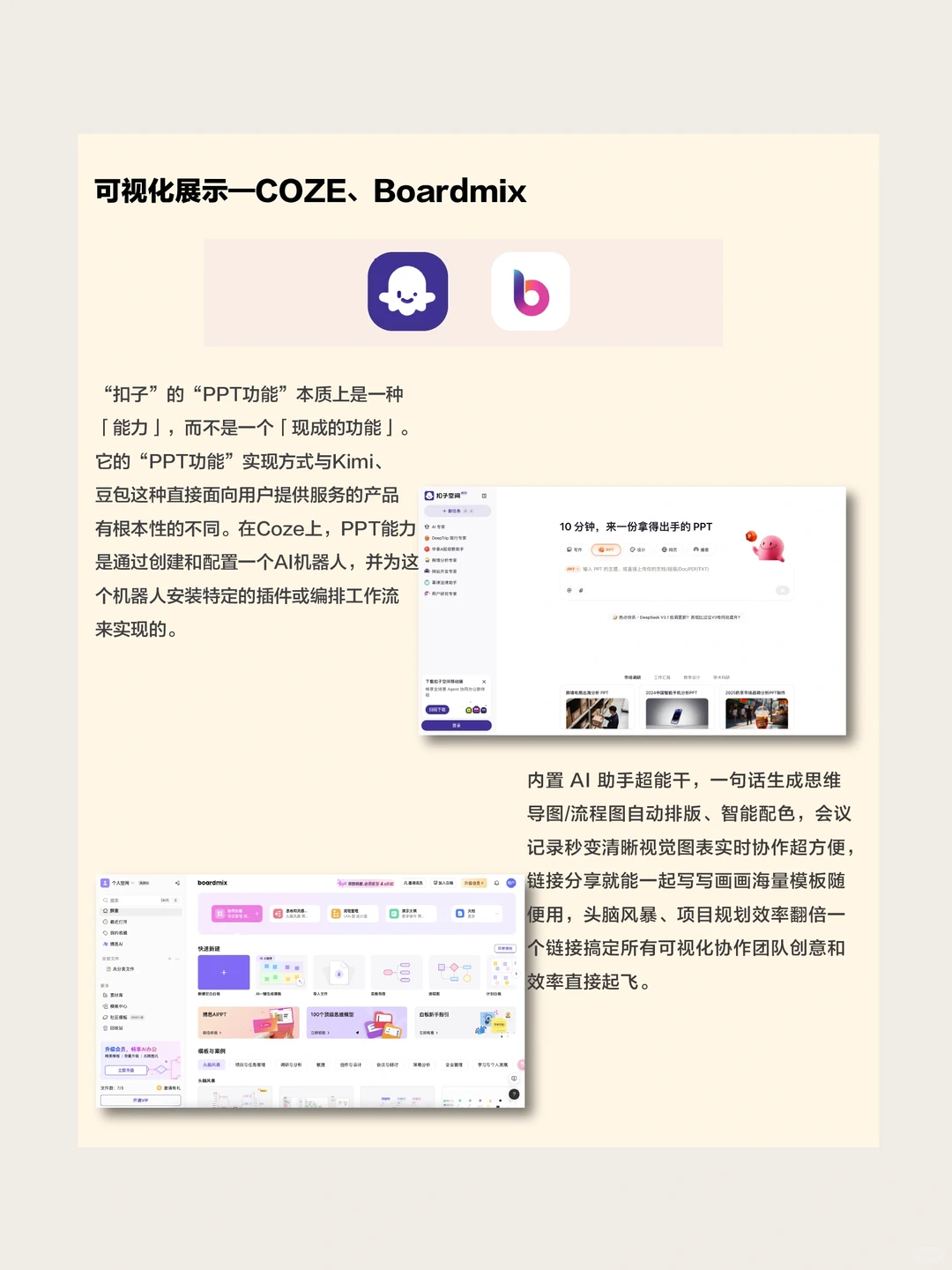952x1270 pixels.
Task: Click 加入白板 in Boardmix top bar
Action: [x=443, y=883]
